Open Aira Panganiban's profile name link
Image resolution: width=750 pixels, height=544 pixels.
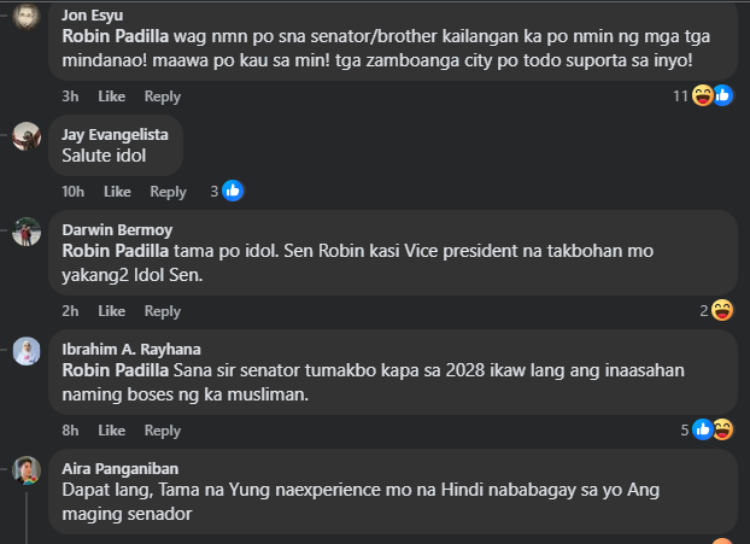pos(119,468)
